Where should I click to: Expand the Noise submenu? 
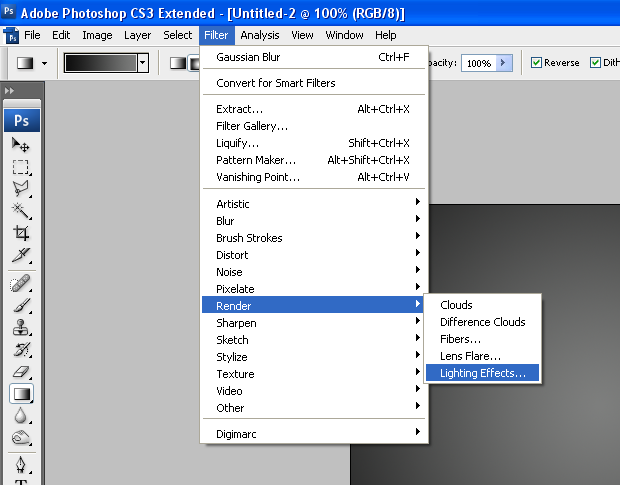pos(313,272)
